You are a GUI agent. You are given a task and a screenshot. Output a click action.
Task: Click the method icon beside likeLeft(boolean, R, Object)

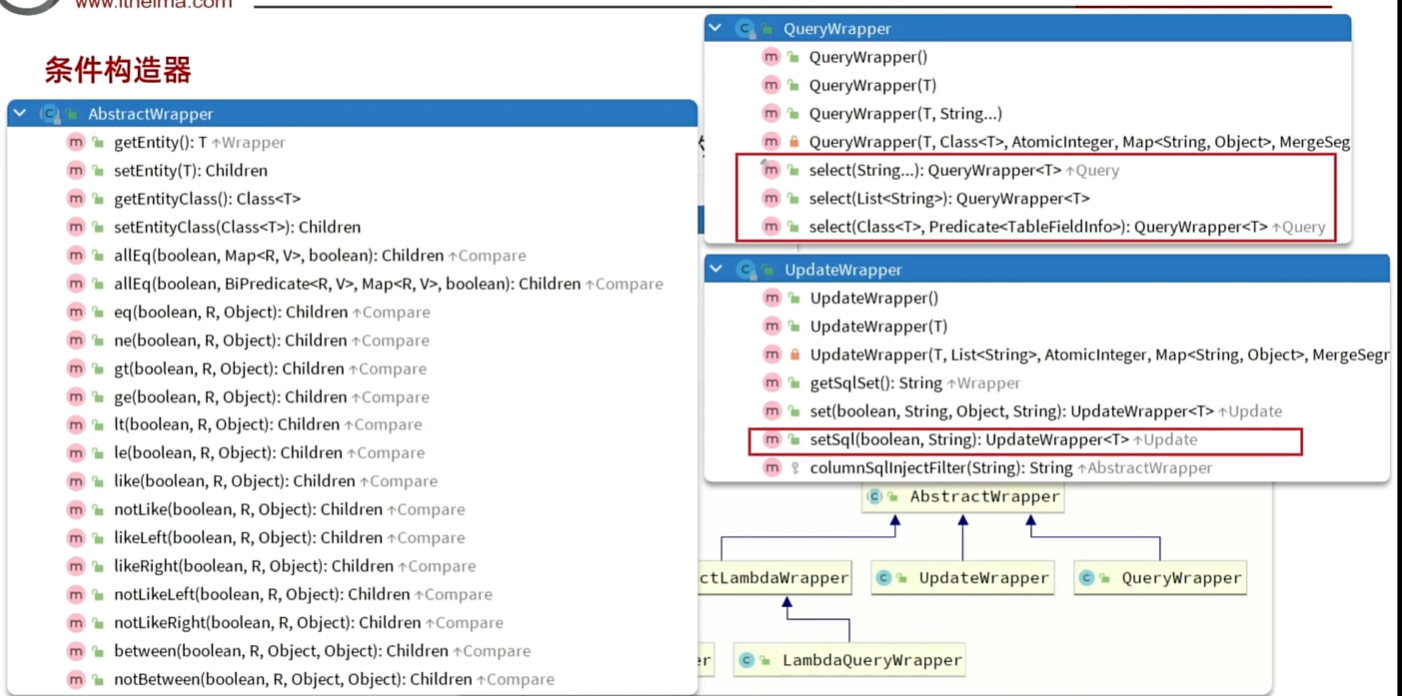[x=76, y=537]
